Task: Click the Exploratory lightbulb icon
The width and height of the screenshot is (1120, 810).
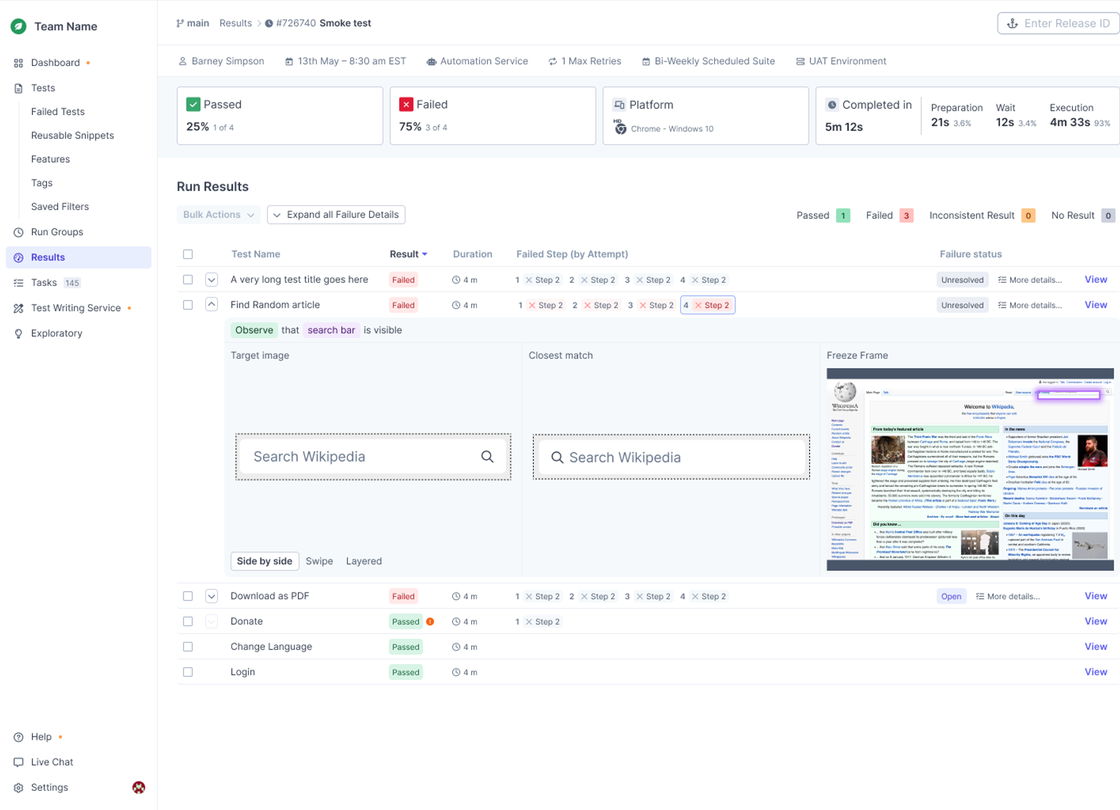Action: tap(18, 334)
